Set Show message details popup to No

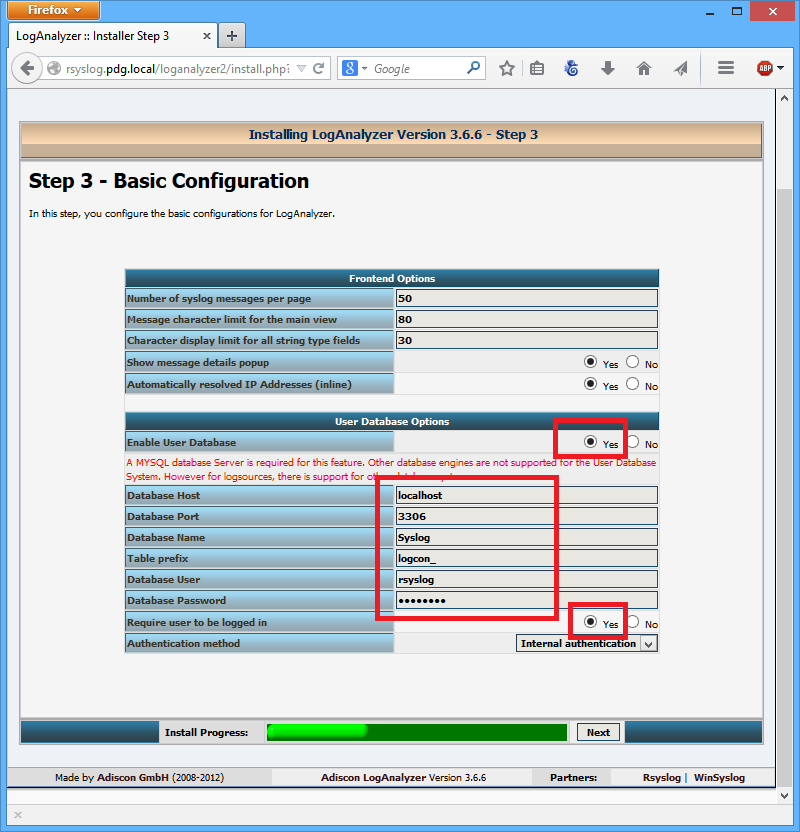pos(633,362)
